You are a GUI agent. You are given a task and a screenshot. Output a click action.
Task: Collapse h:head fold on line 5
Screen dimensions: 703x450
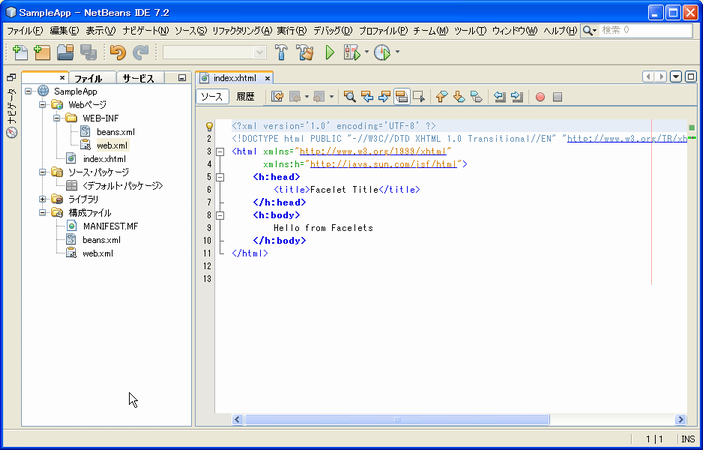pos(220,177)
